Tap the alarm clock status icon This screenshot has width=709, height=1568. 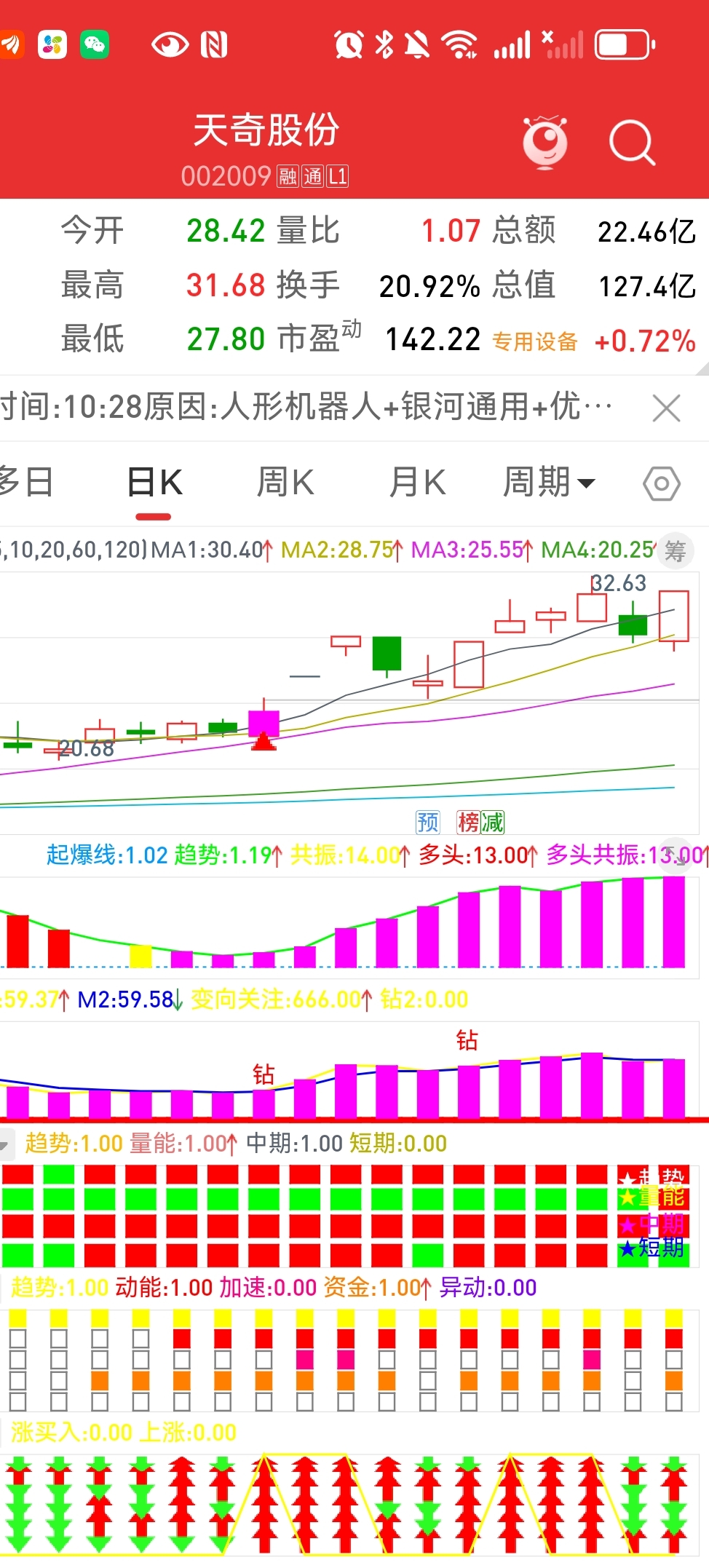click(x=349, y=45)
